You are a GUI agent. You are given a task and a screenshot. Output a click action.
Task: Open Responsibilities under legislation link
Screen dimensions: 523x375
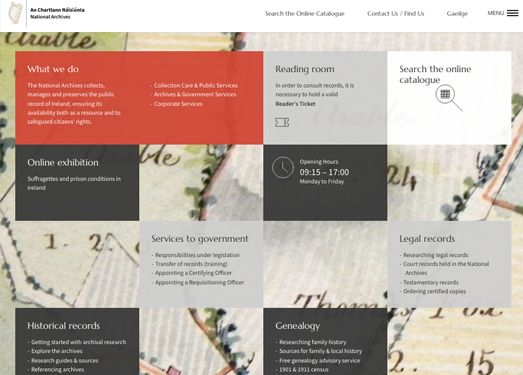coord(197,255)
